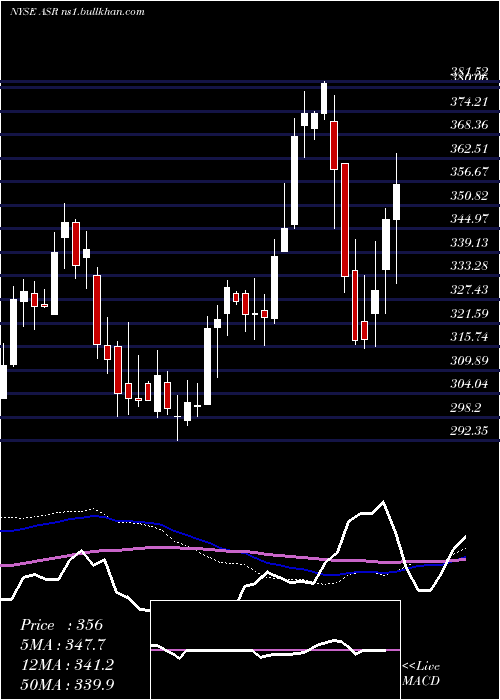
Task: Click the 339.13 price level label
Action: pyautogui.click(x=468, y=242)
